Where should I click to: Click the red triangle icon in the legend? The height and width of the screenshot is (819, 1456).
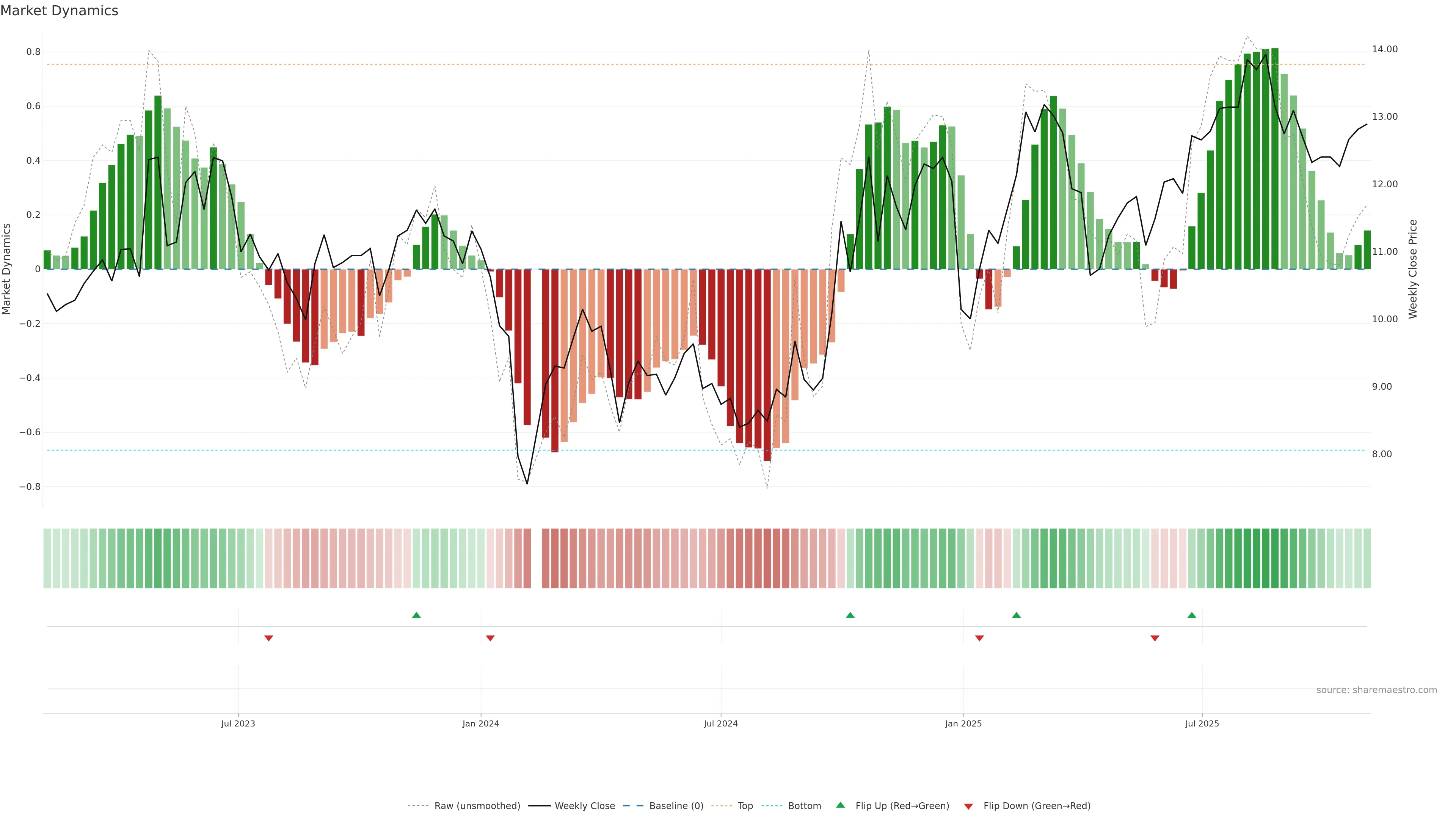tap(968, 806)
